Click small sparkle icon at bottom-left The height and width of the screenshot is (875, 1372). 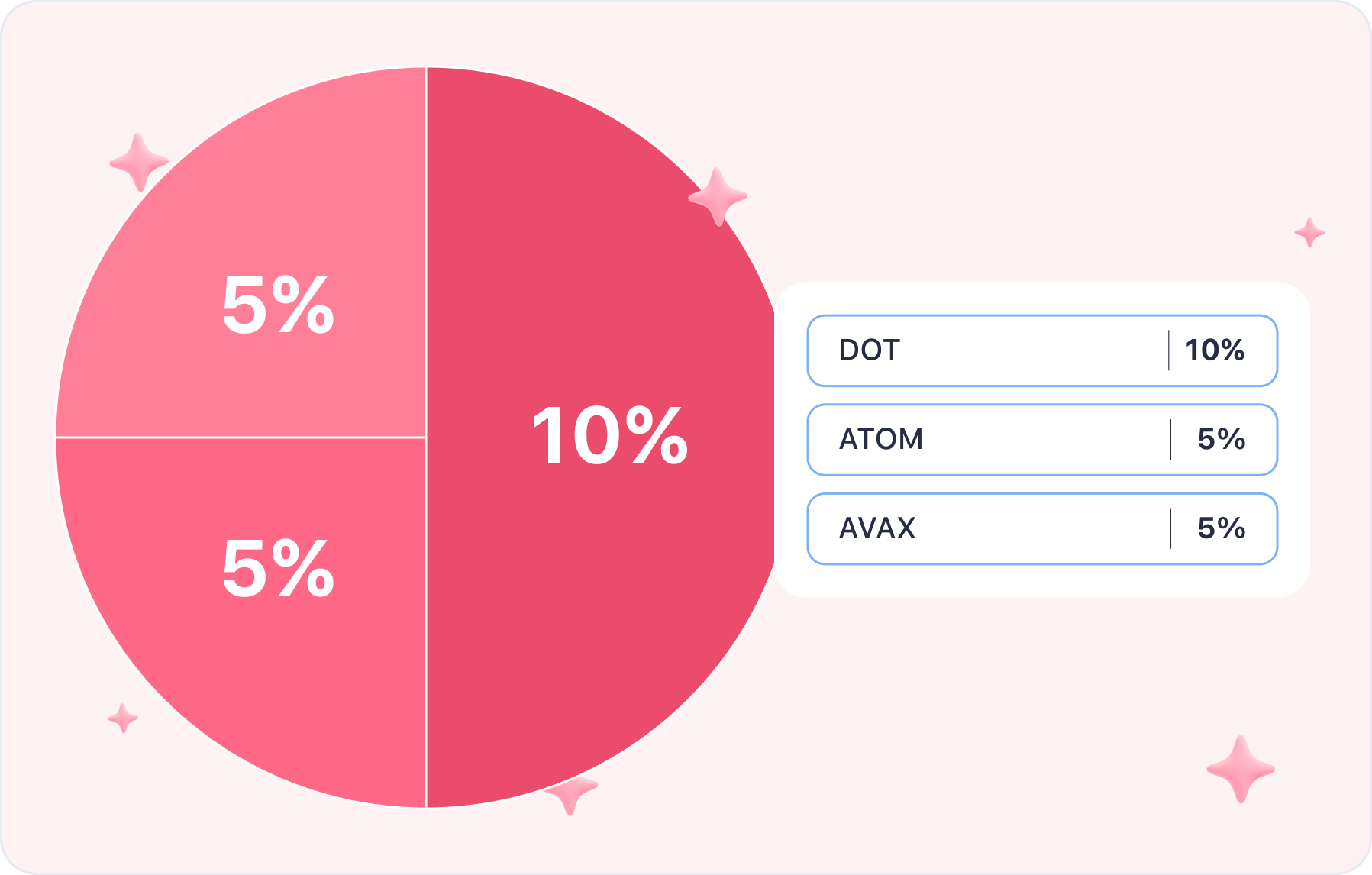pos(123,718)
